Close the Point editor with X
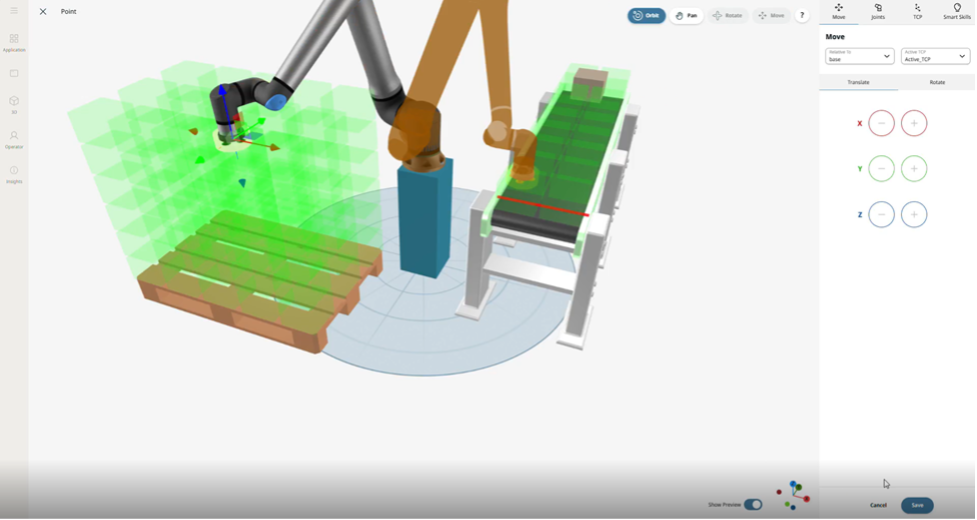 pyautogui.click(x=43, y=12)
